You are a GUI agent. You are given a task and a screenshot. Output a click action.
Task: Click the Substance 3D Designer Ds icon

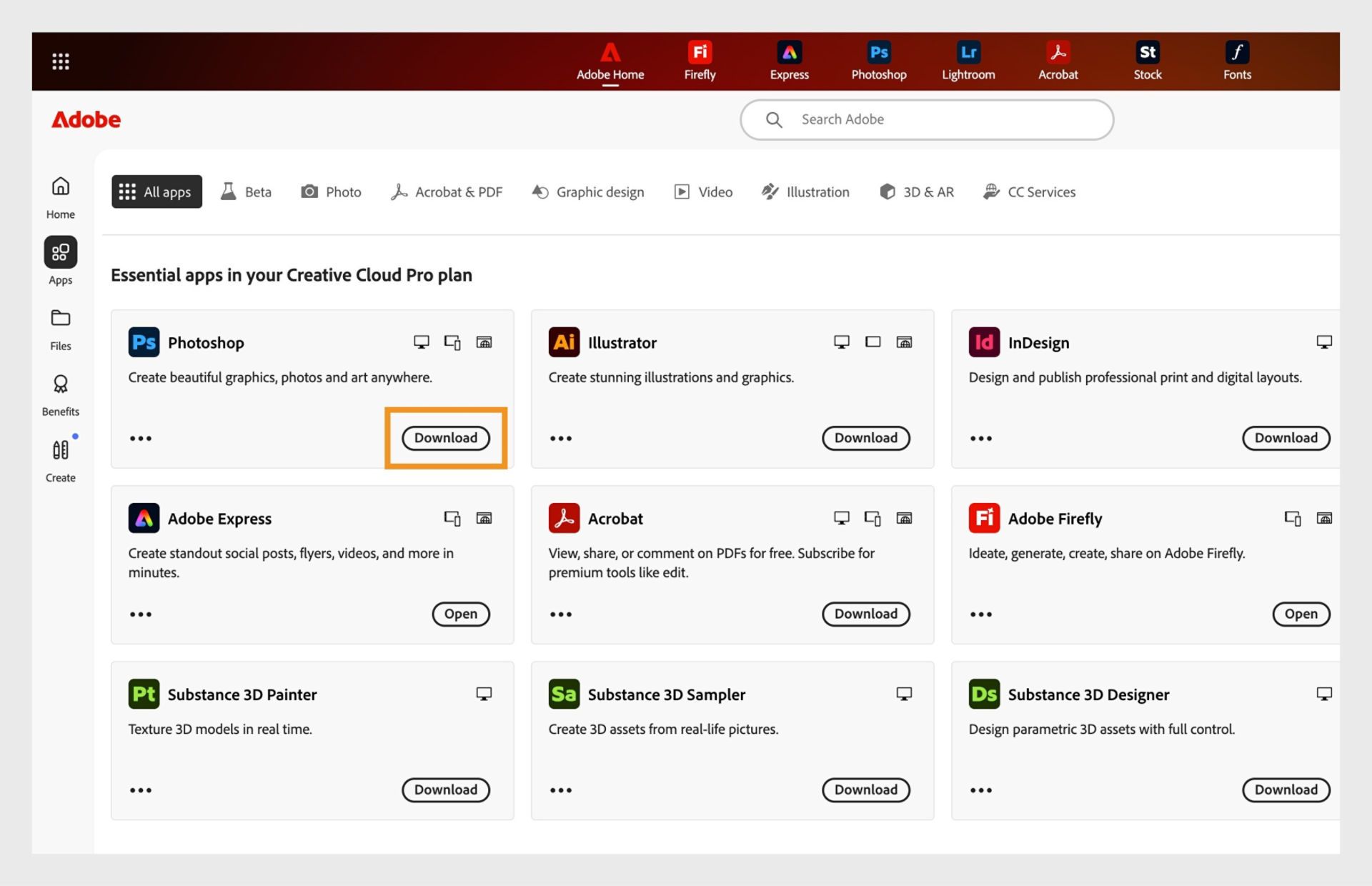[x=984, y=694]
